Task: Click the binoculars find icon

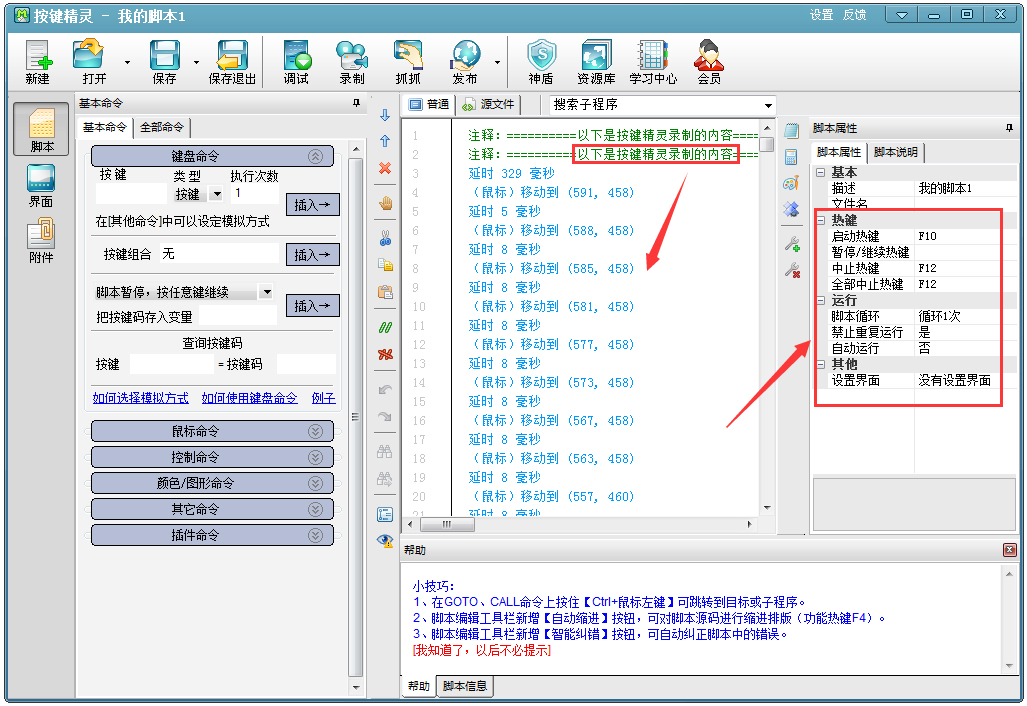Action: (x=385, y=451)
